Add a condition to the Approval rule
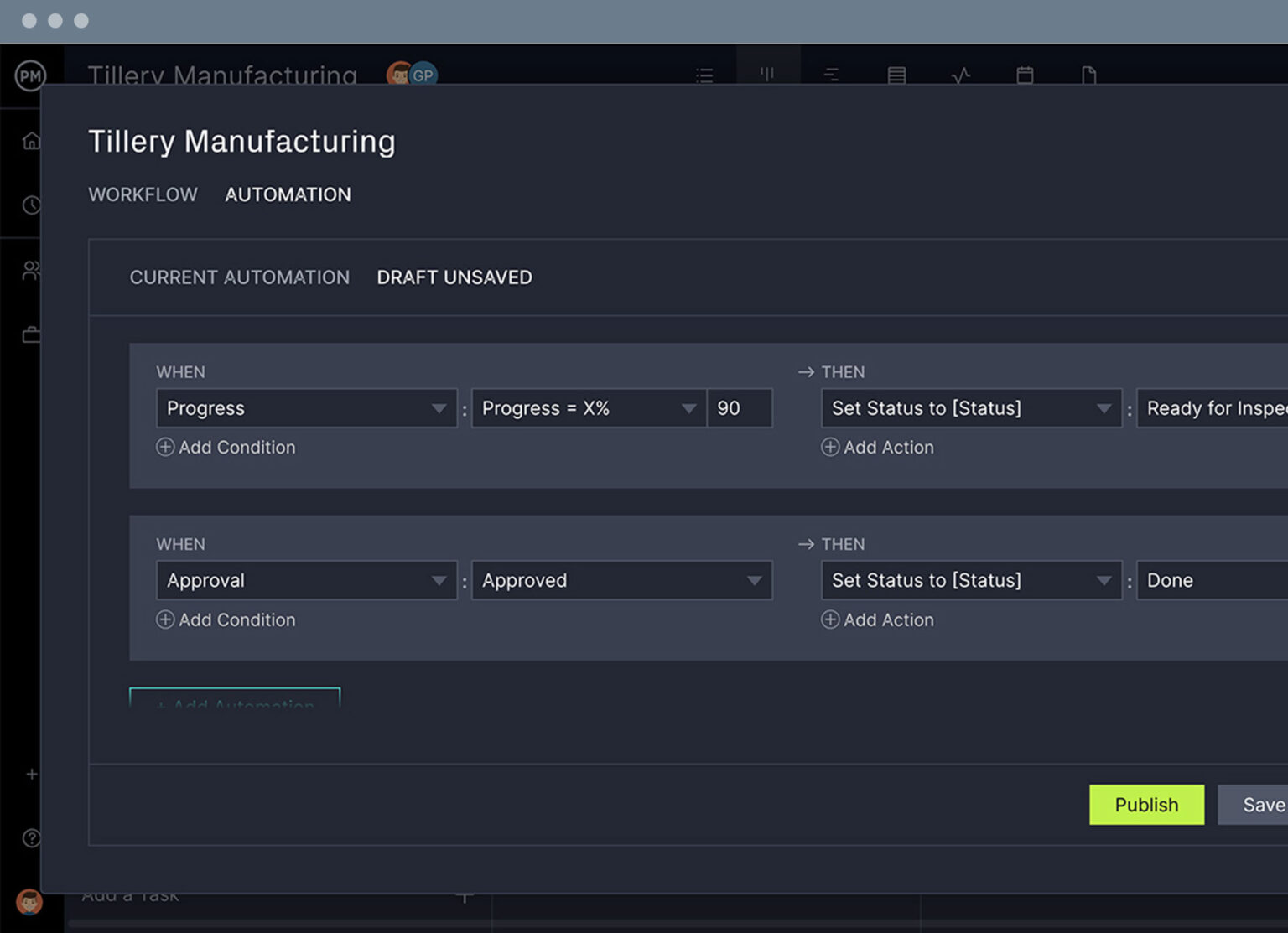Viewport: 1288px width, 933px height. (226, 620)
